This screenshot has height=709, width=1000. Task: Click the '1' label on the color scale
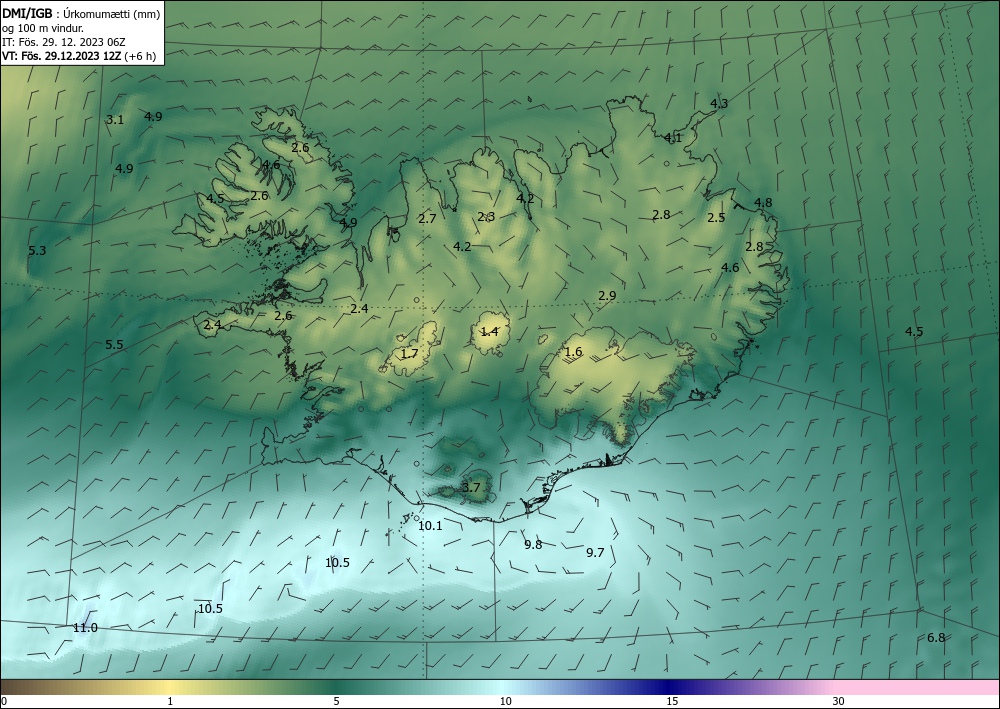[x=170, y=702]
